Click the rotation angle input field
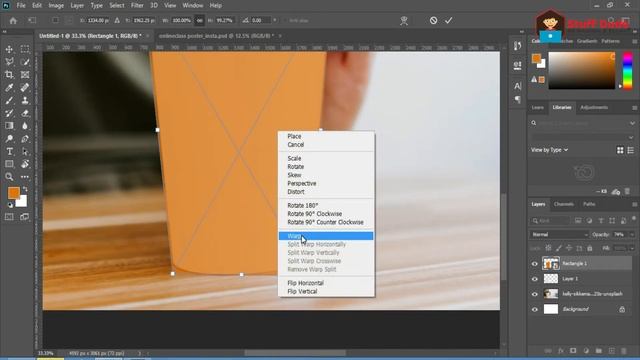The width and height of the screenshot is (640, 360). click(x=260, y=20)
